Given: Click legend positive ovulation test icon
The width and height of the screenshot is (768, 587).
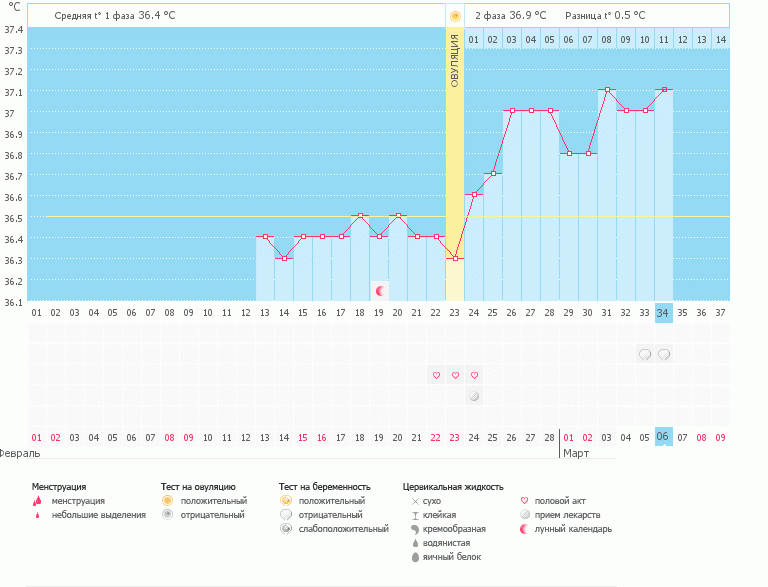Looking at the screenshot, I should 168,501.
